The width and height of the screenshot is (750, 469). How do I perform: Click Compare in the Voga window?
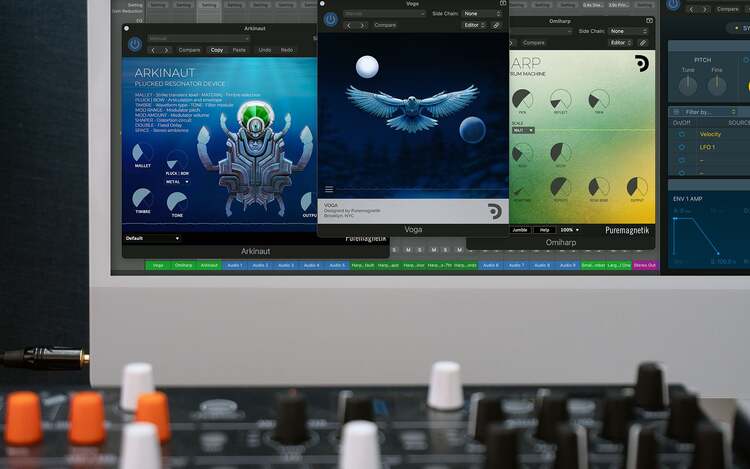[385, 25]
